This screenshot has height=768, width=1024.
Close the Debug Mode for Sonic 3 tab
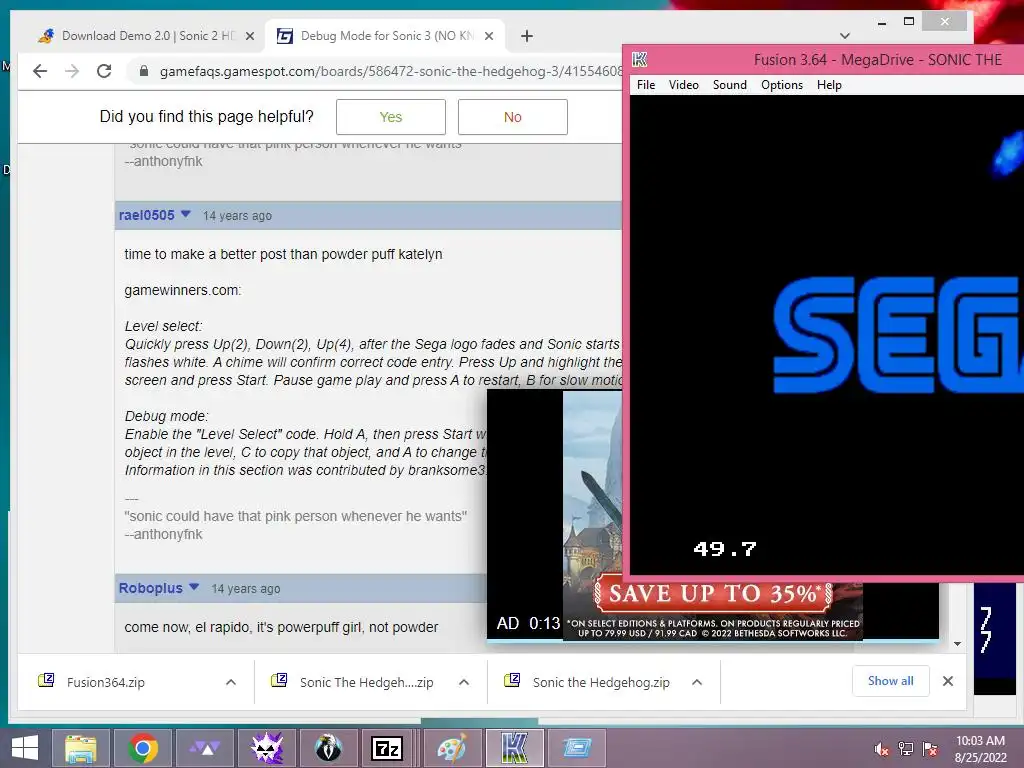(488, 37)
